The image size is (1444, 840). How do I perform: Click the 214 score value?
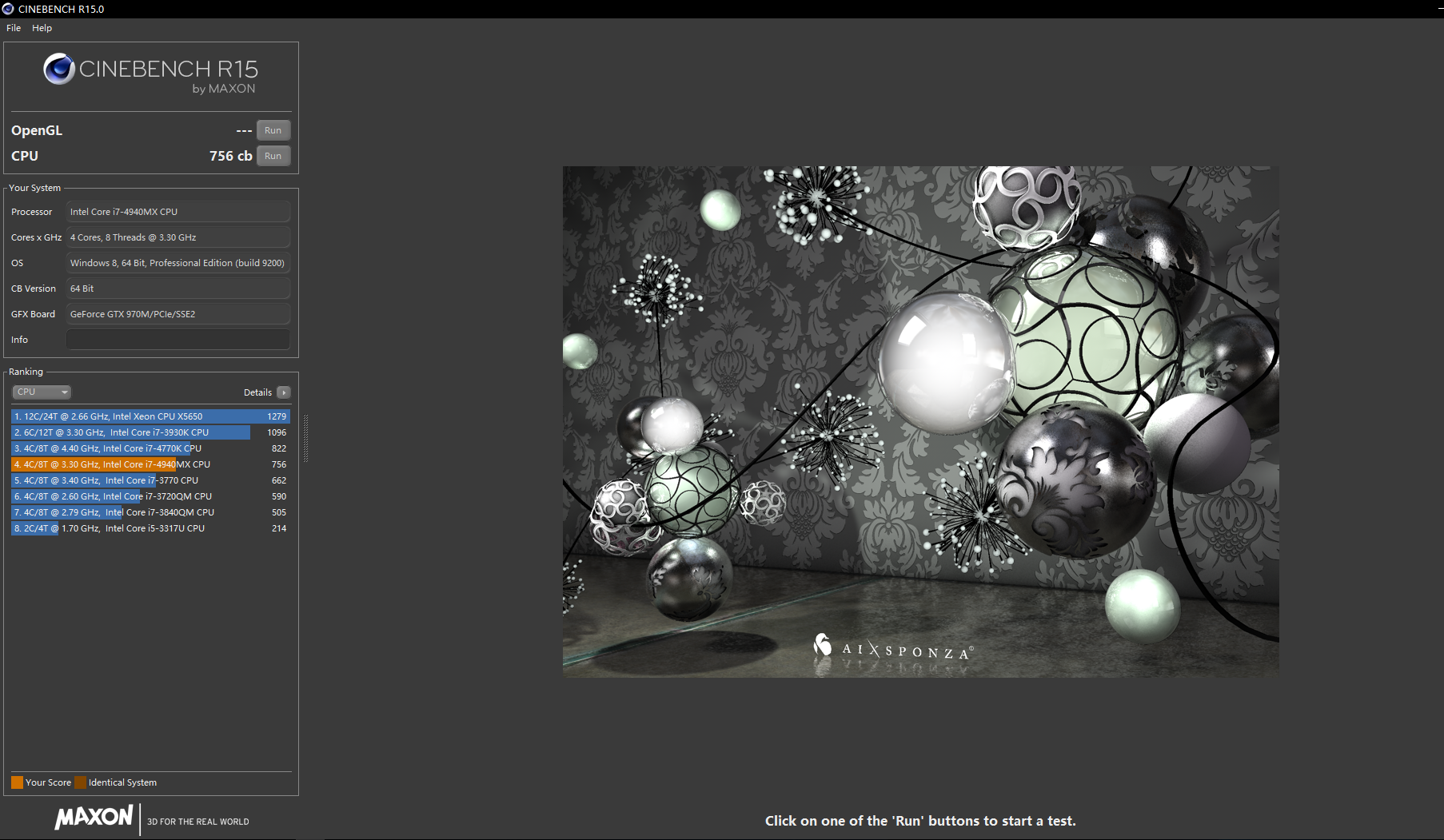pos(279,528)
